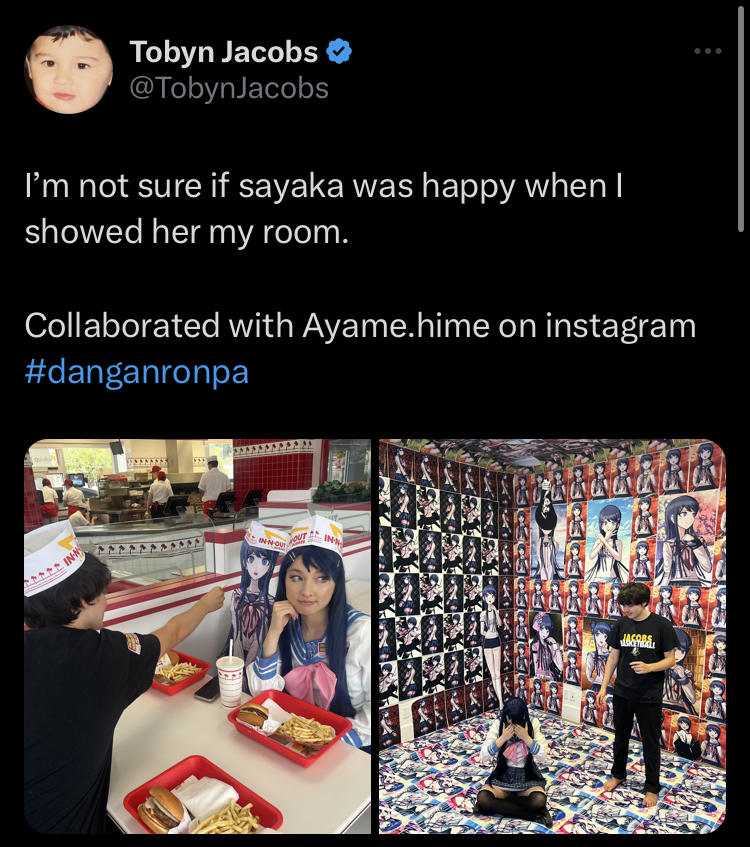Click the blue verified checkmark badge
The image size is (750, 847).
pyautogui.click(x=339, y=51)
